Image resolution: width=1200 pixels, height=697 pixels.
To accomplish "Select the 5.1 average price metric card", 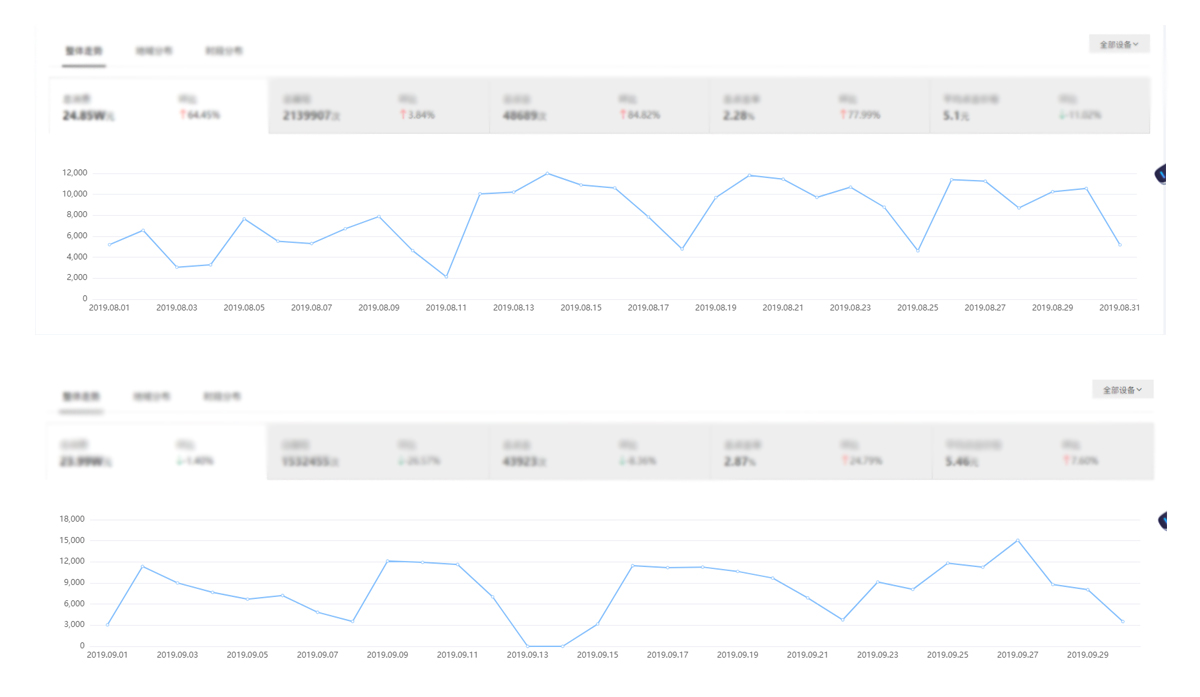I will tap(1040, 106).
